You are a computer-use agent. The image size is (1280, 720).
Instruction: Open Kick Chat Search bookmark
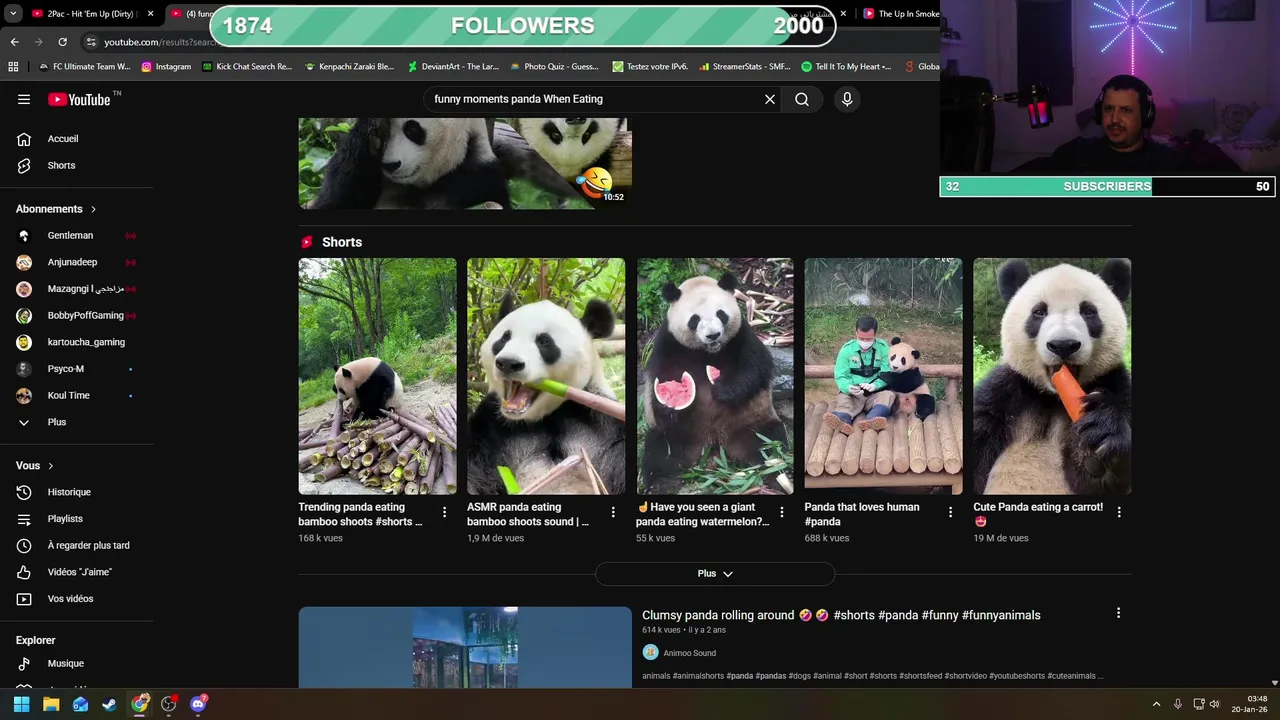(247, 67)
